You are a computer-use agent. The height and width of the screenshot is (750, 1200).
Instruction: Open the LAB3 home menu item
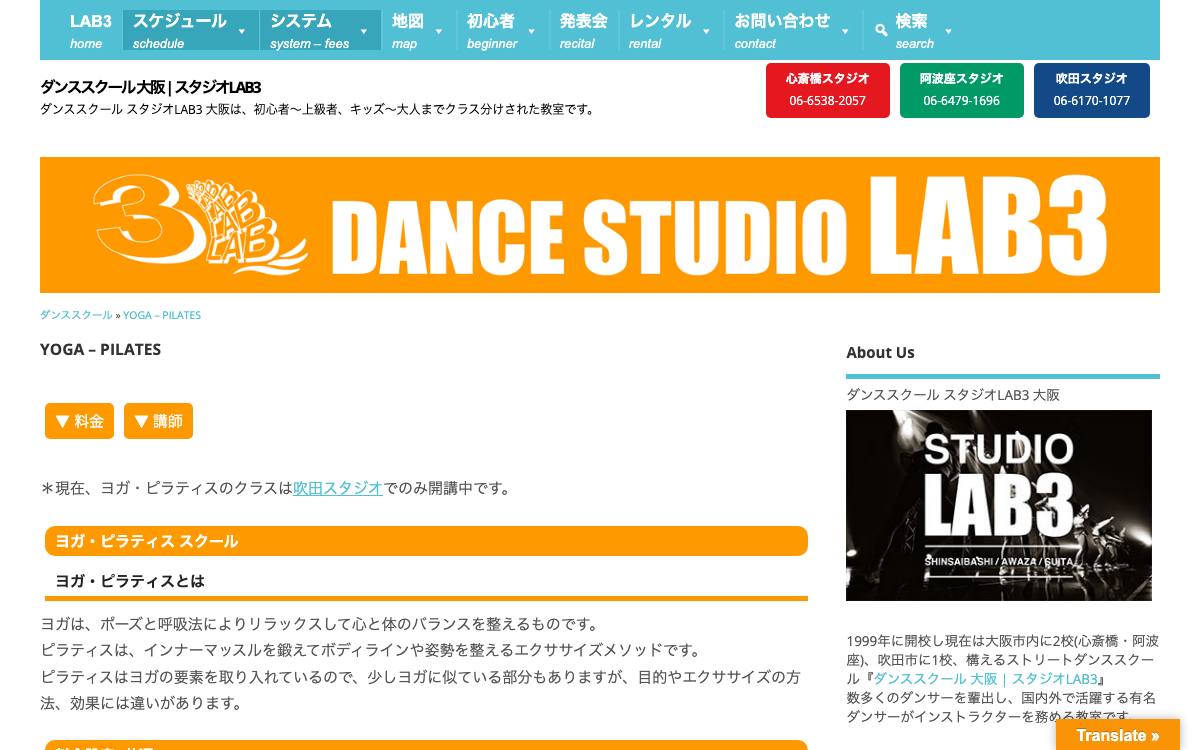[x=91, y=30]
